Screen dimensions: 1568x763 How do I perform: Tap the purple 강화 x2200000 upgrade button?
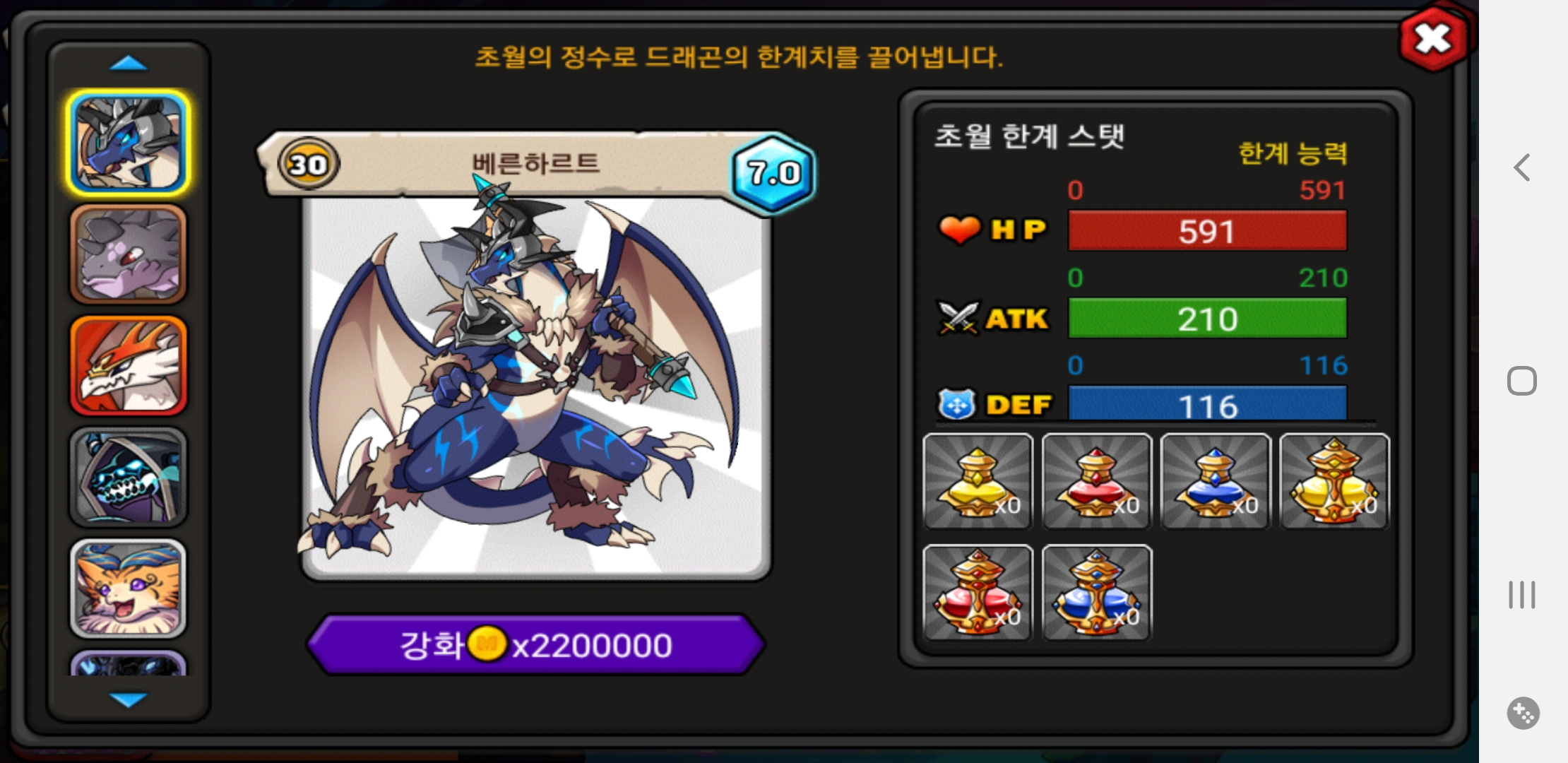point(536,645)
